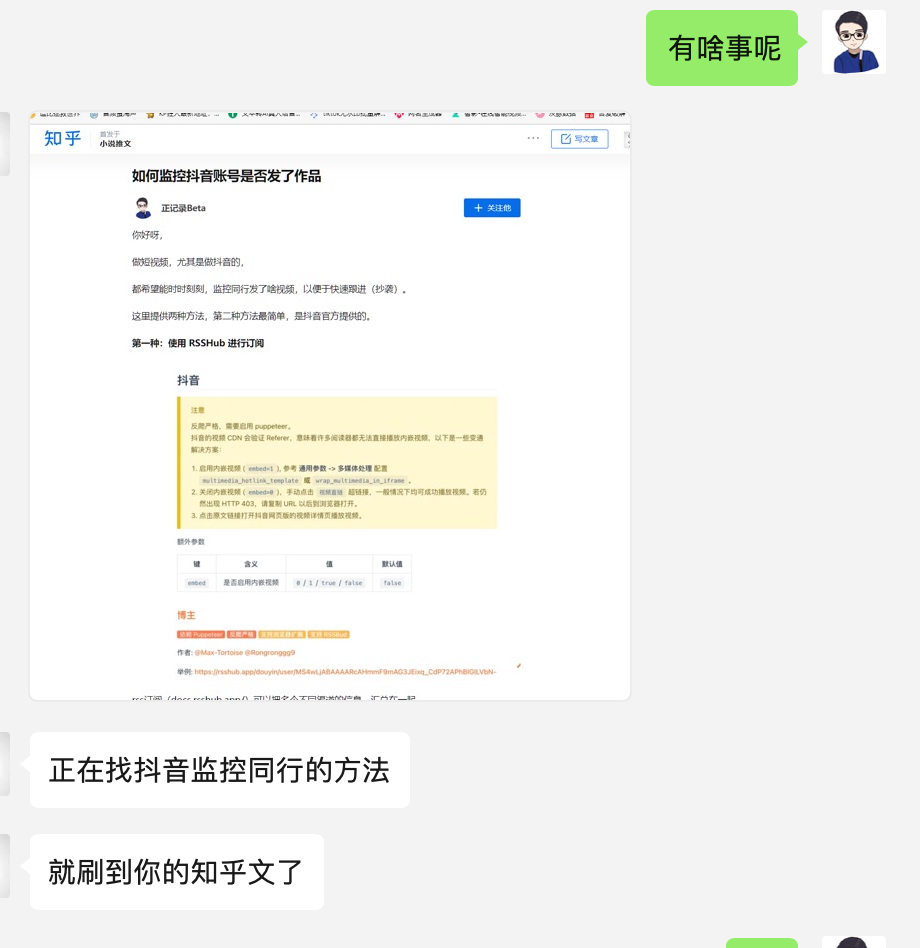Image resolution: width=920 pixels, height=948 pixels.
Task: Click the 博主 section heading
Action: [186, 615]
